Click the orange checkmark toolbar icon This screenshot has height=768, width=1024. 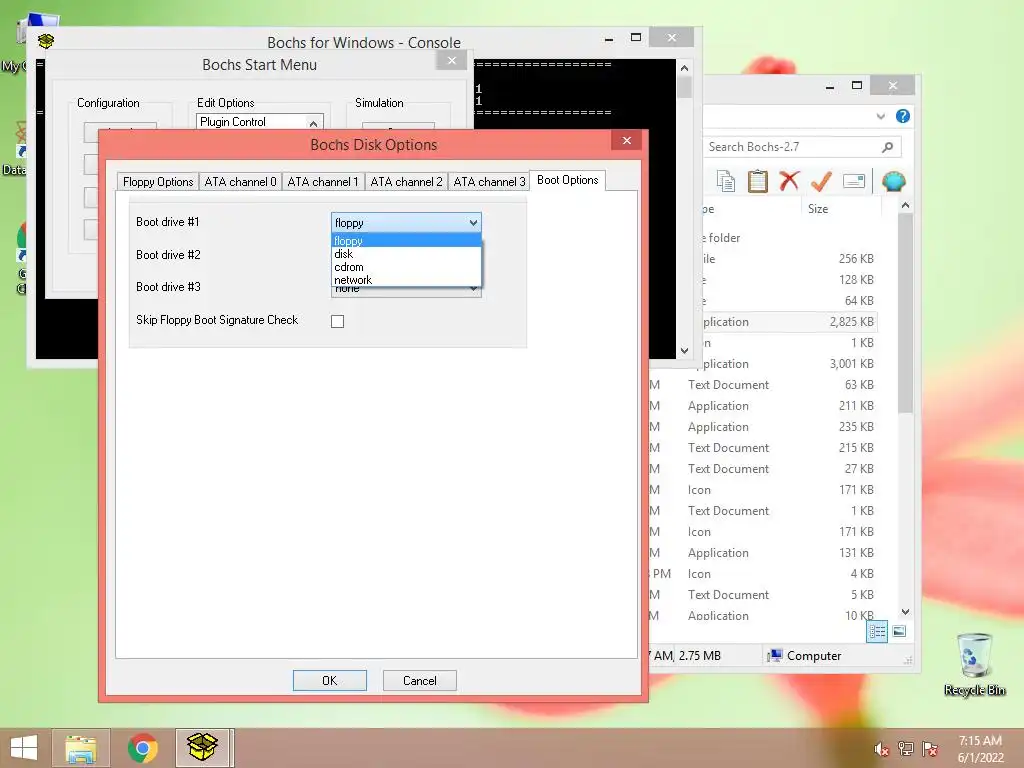pos(821,181)
